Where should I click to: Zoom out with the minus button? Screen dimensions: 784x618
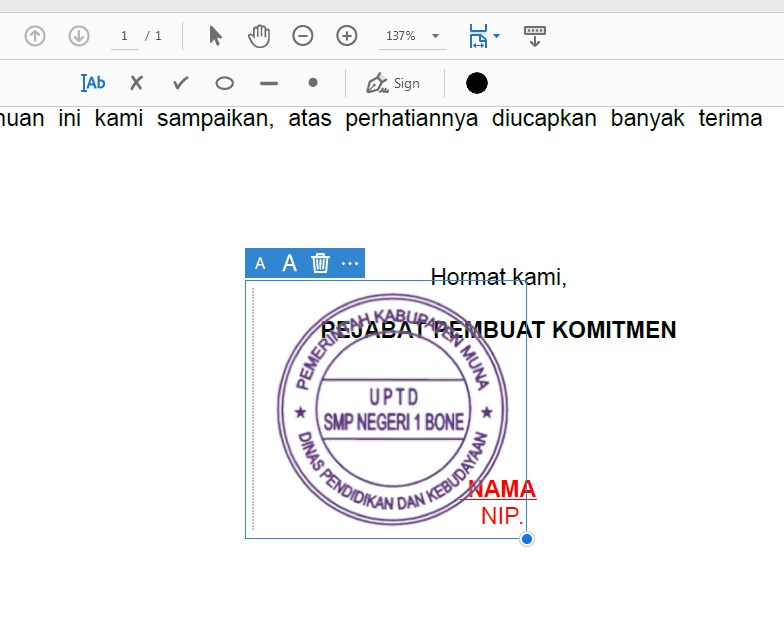(x=302, y=36)
